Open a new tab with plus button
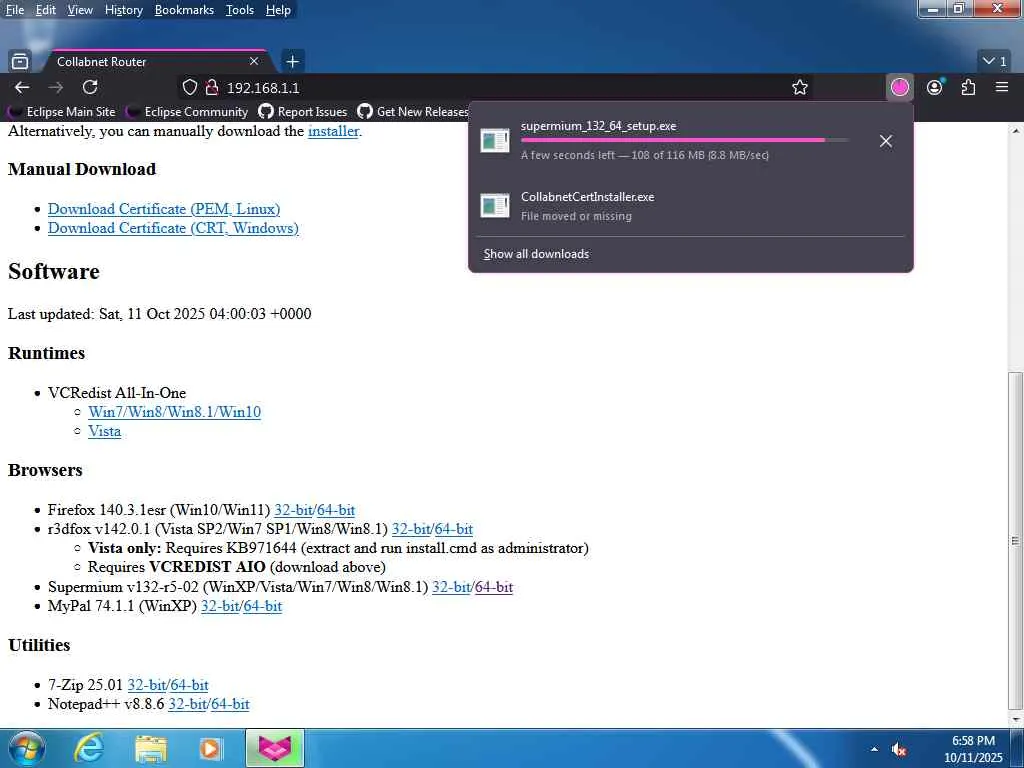Image resolution: width=1024 pixels, height=768 pixels. coord(293,61)
